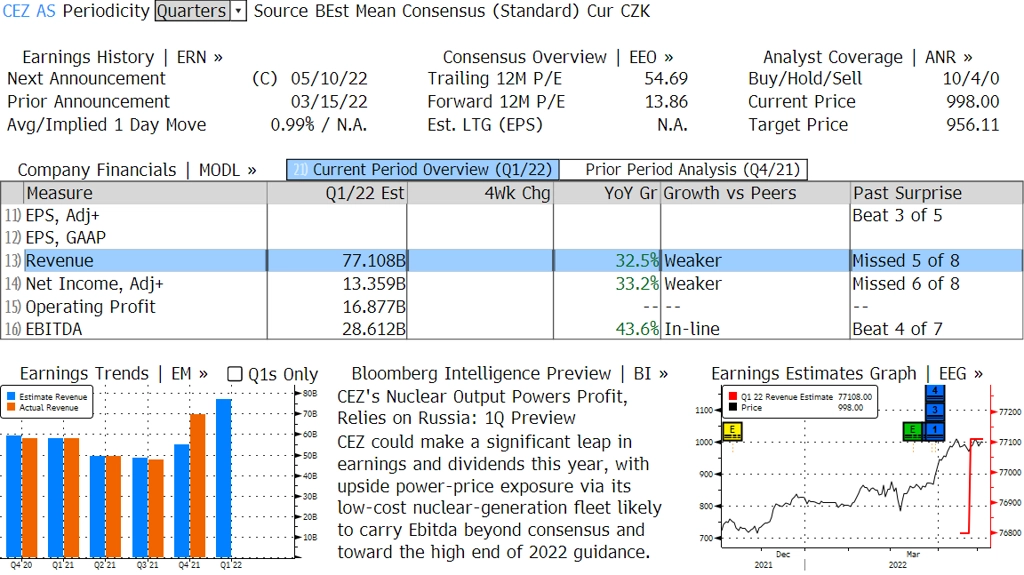Click the yellow E earnings marker icon

(x=732, y=430)
